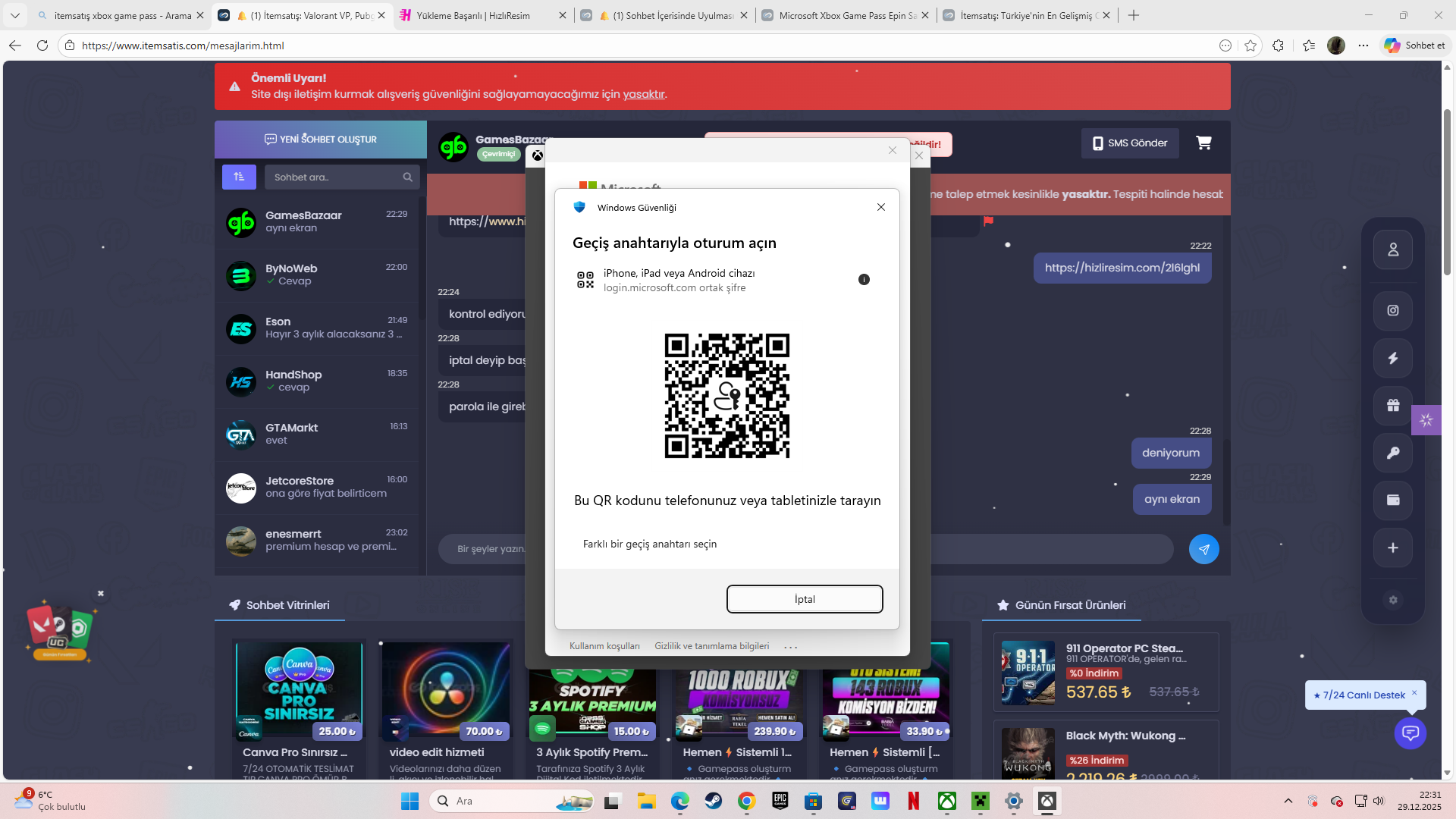Open the Eson conversation

(317, 329)
